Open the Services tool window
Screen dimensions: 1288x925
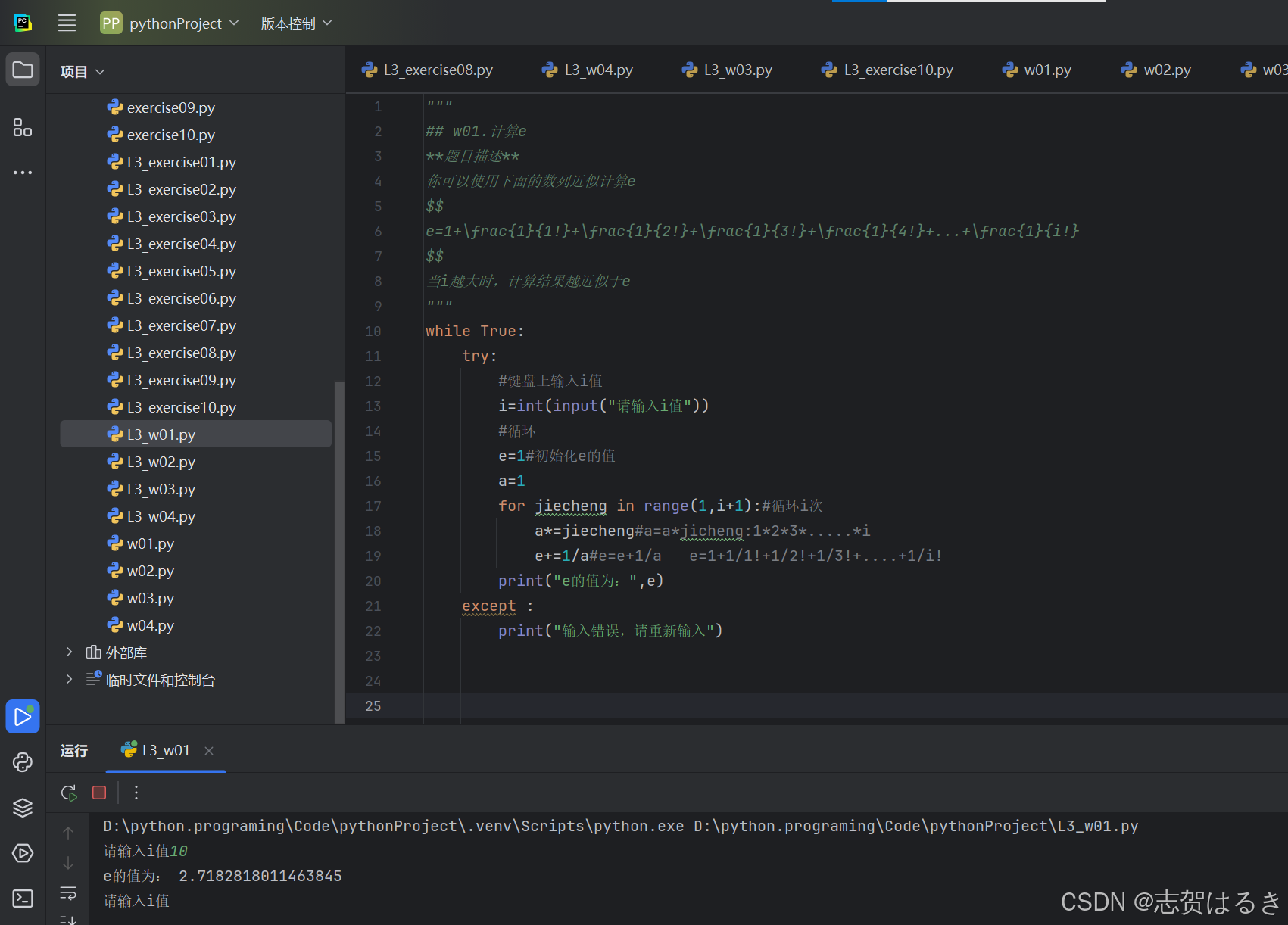coord(22,853)
